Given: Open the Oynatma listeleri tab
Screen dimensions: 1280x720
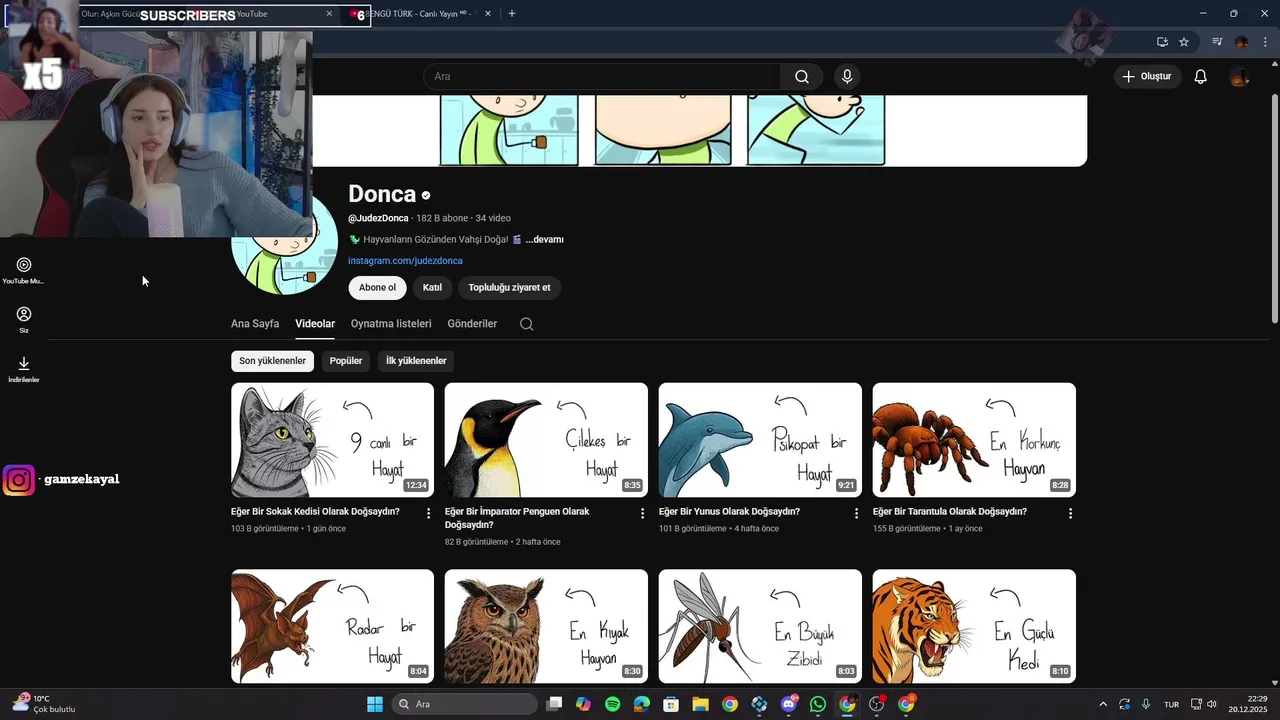Looking at the screenshot, I should 391,324.
